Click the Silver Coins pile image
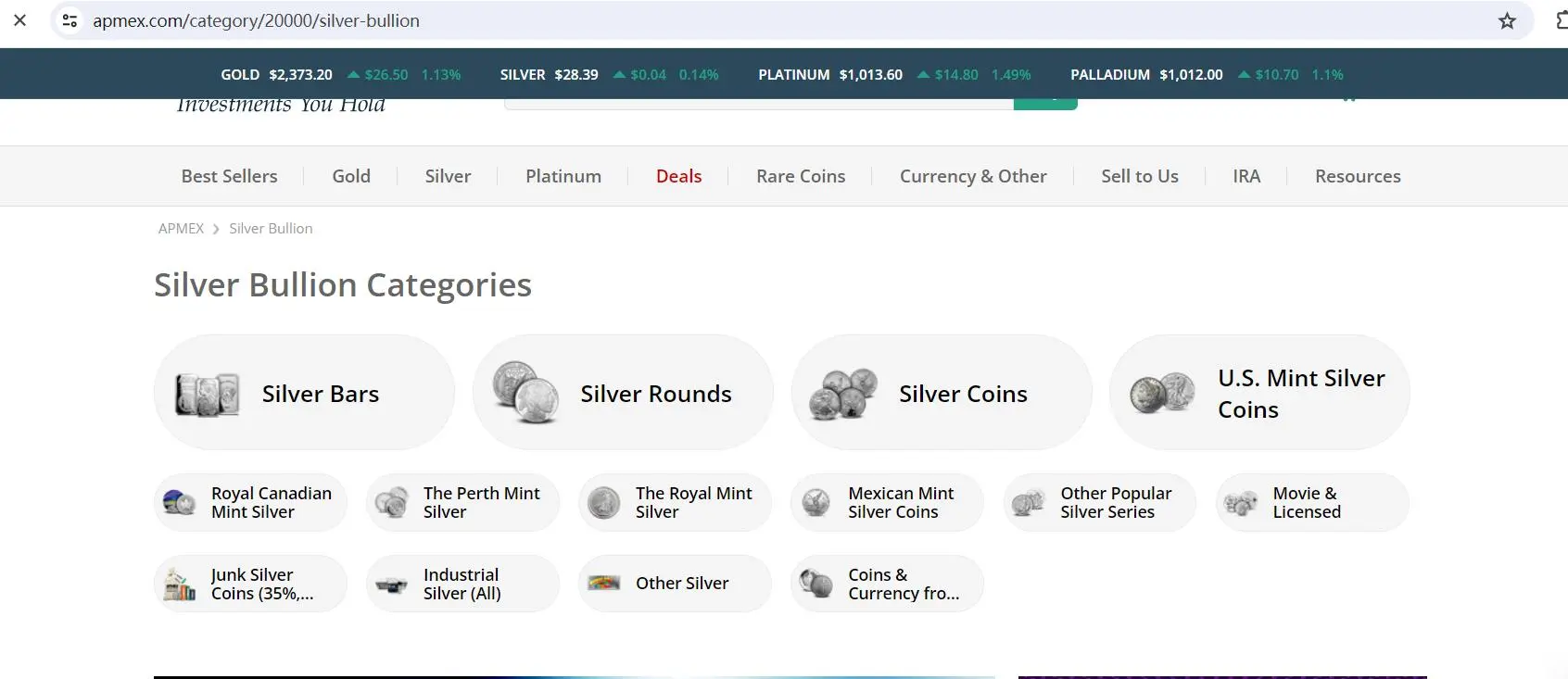The width and height of the screenshot is (1568, 679). [843, 394]
